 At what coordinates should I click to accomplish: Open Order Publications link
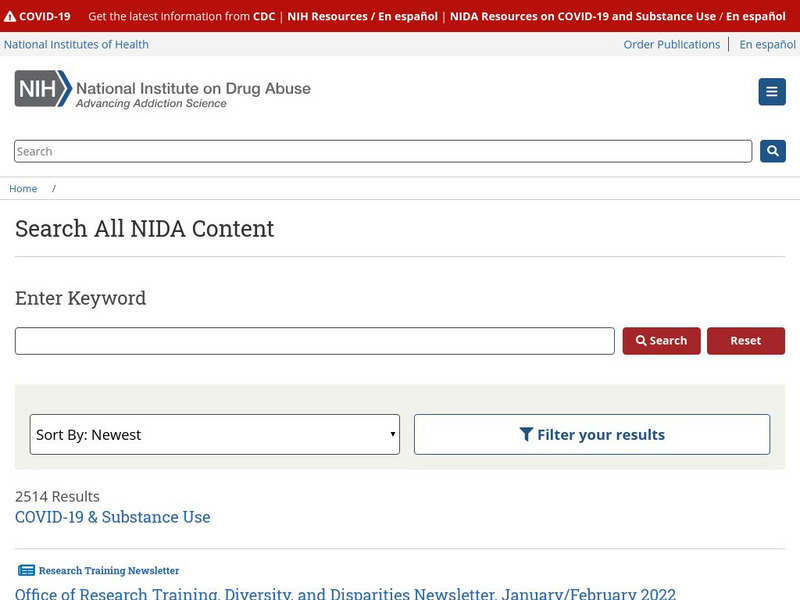click(x=671, y=44)
